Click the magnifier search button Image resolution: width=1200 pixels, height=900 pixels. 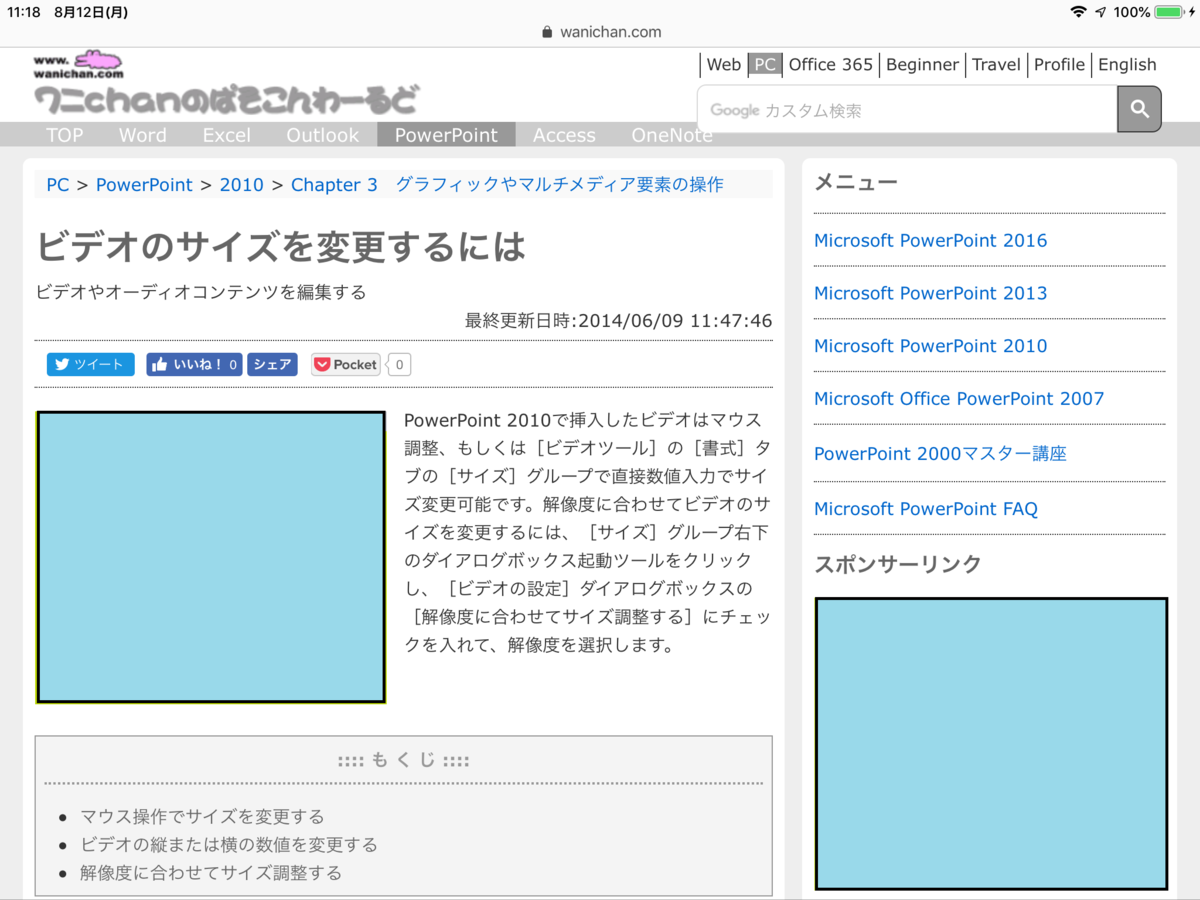click(x=1139, y=109)
